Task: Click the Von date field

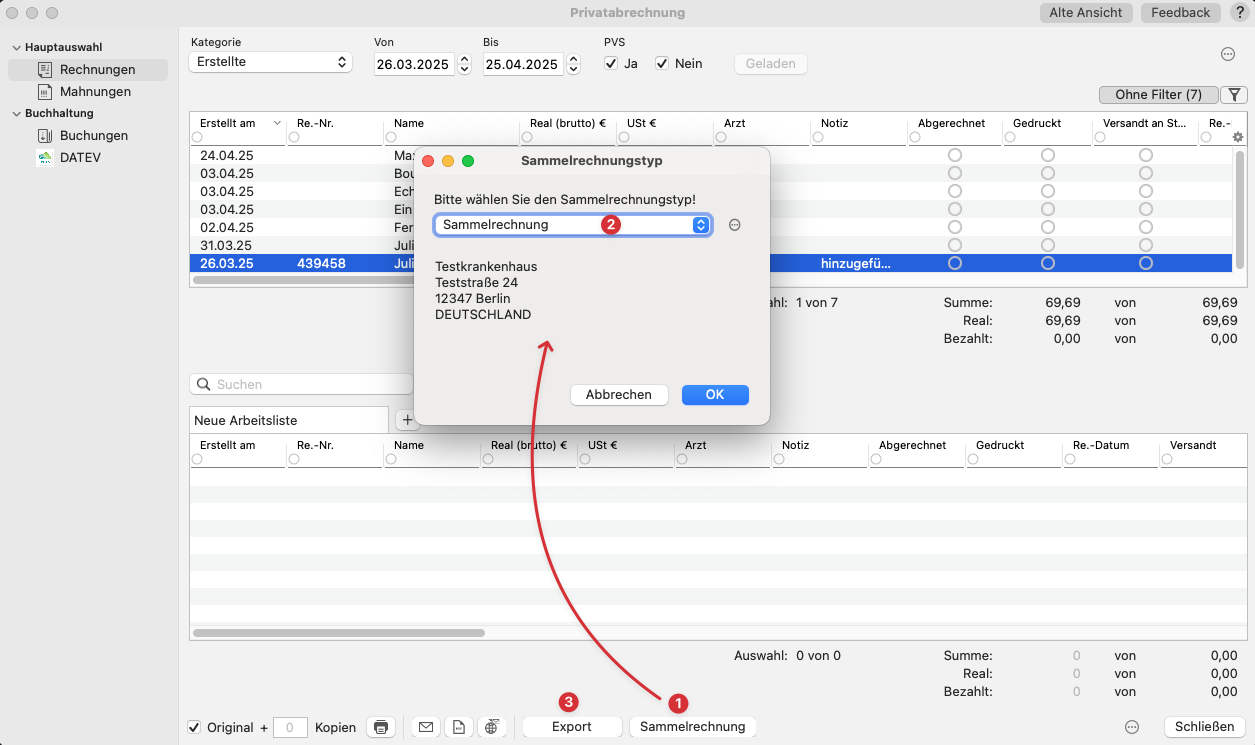Action: point(414,64)
